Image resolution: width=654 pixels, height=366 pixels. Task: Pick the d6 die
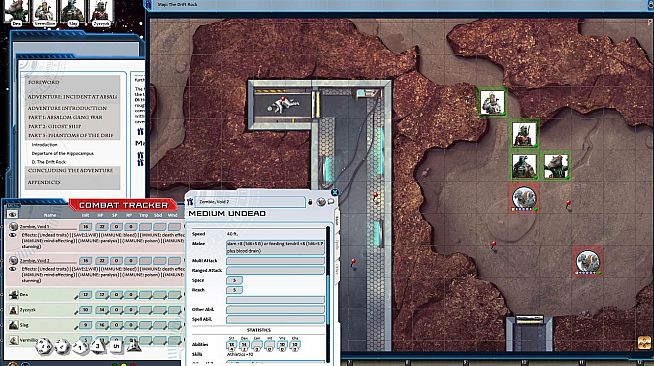click(116, 346)
